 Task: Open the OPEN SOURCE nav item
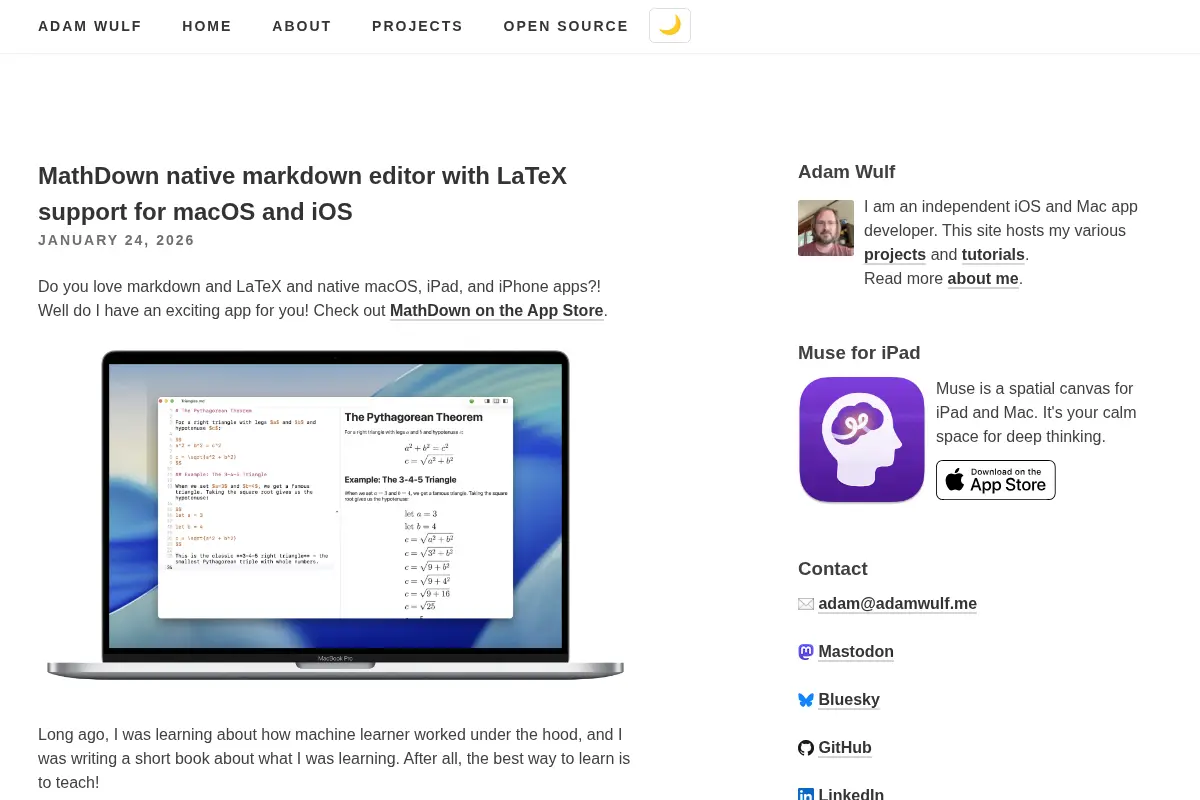566,26
